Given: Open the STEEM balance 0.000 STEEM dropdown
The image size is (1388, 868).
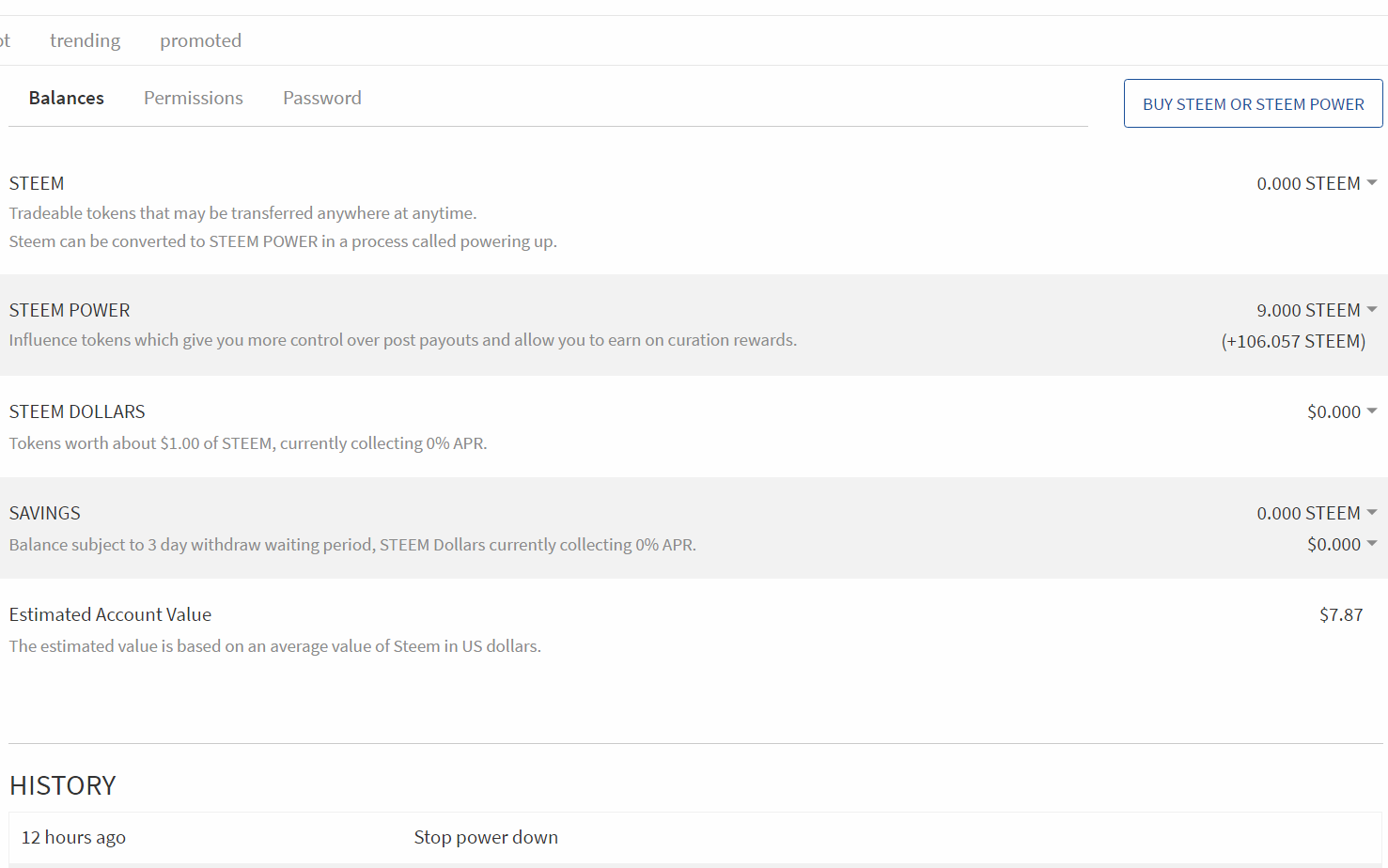Looking at the screenshot, I should 1316,183.
